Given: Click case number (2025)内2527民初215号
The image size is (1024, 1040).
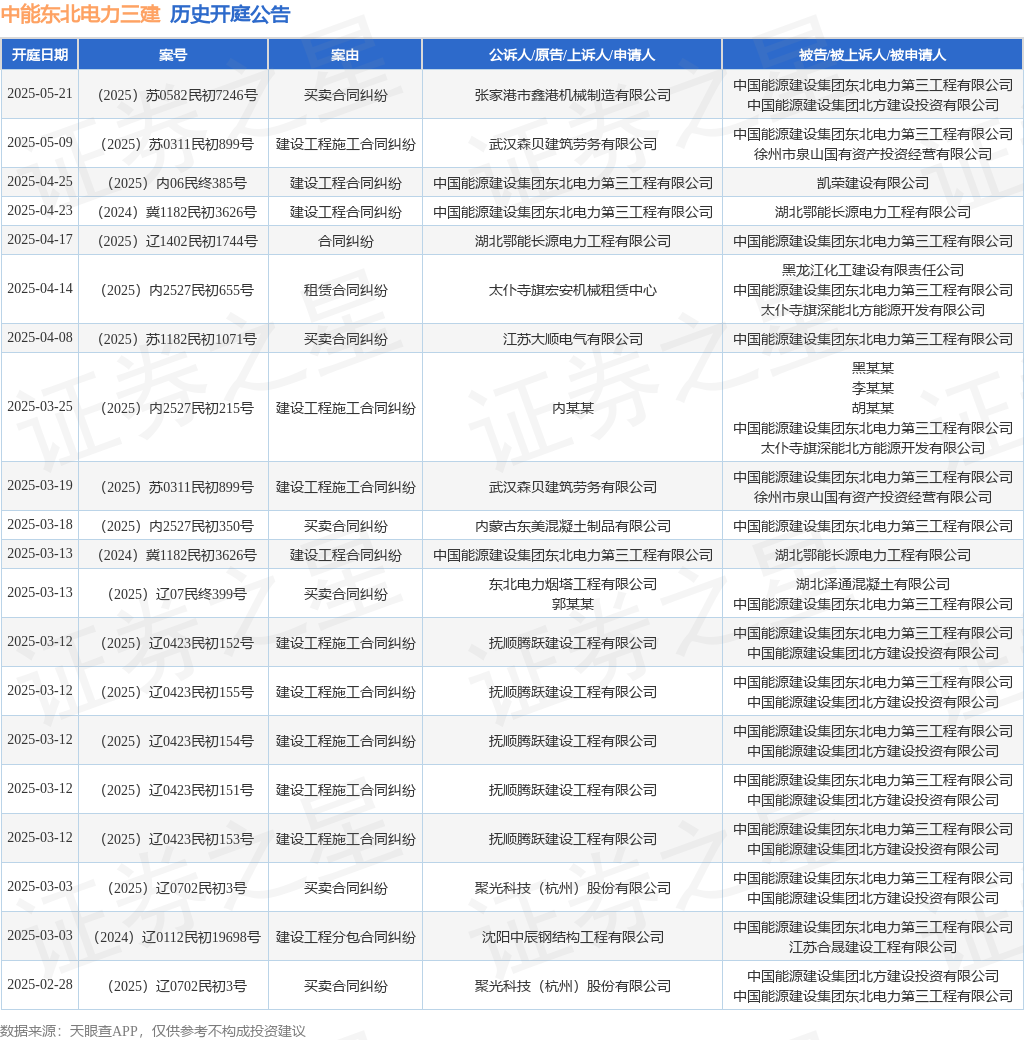Looking at the screenshot, I should (177, 408).
